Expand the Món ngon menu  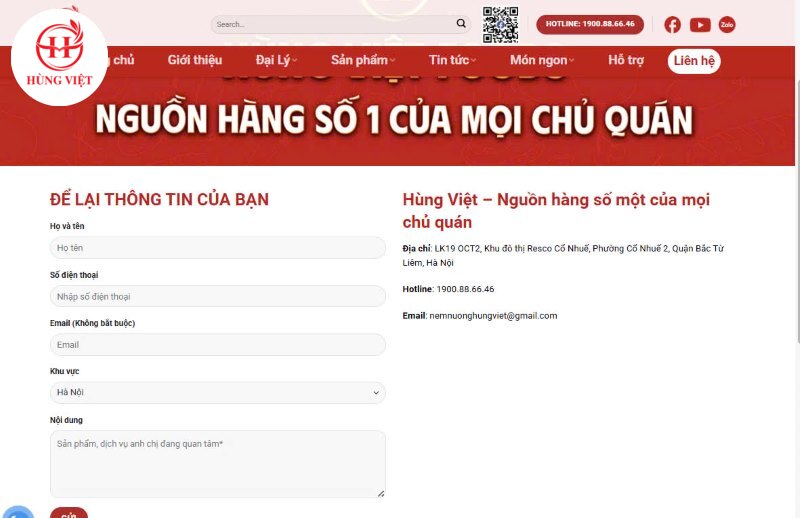pos(542,60)
